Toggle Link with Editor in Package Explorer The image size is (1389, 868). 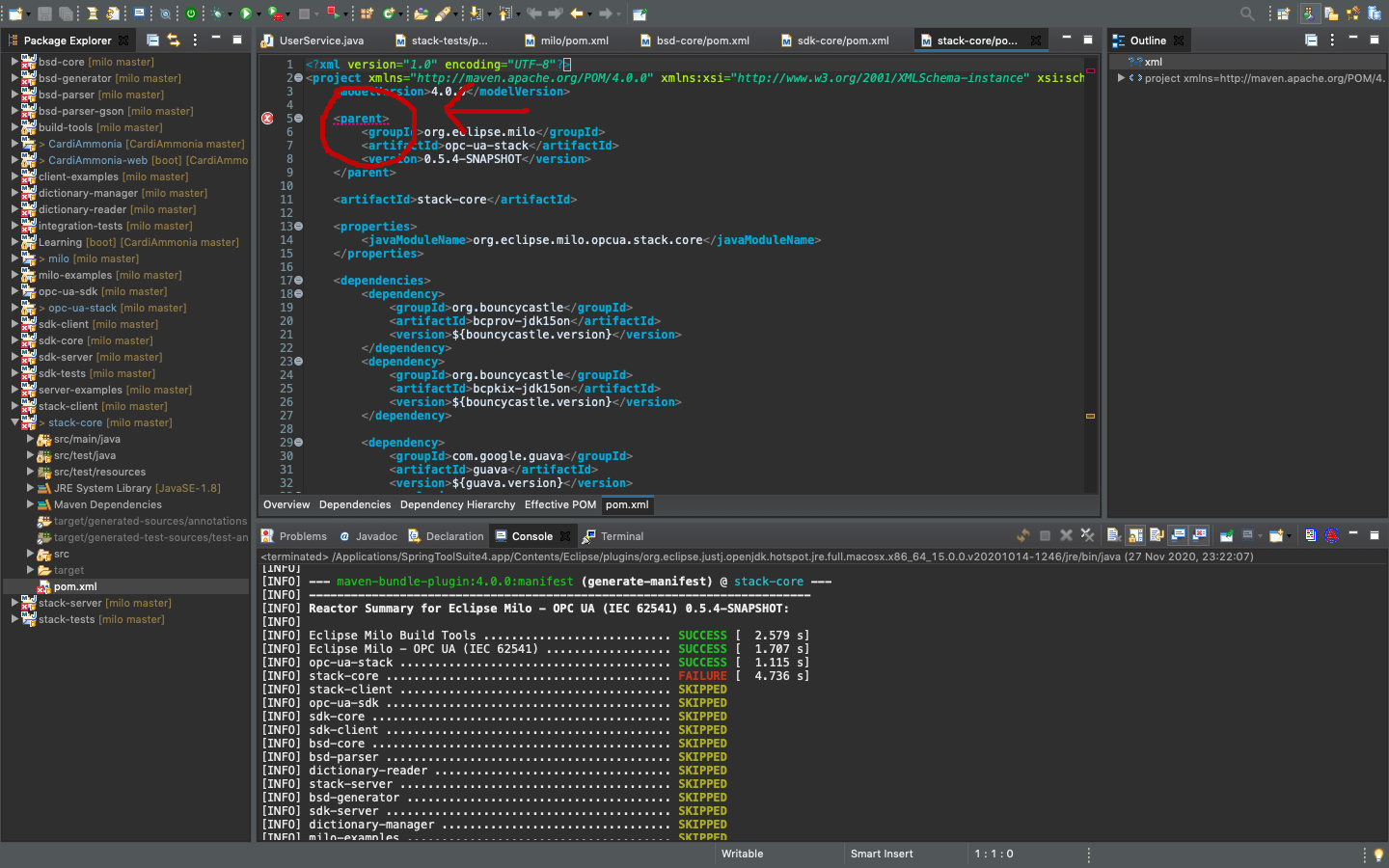pos(174,41)
